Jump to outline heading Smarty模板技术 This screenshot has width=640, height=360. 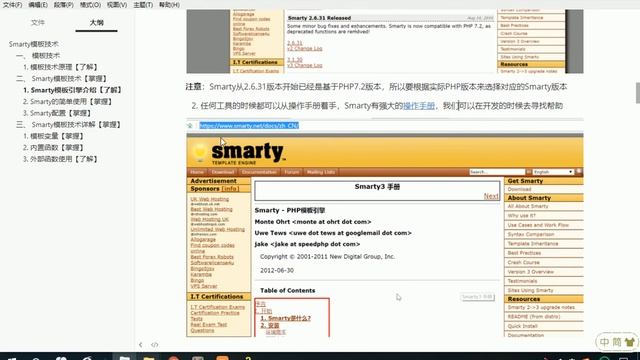(33, 44)
